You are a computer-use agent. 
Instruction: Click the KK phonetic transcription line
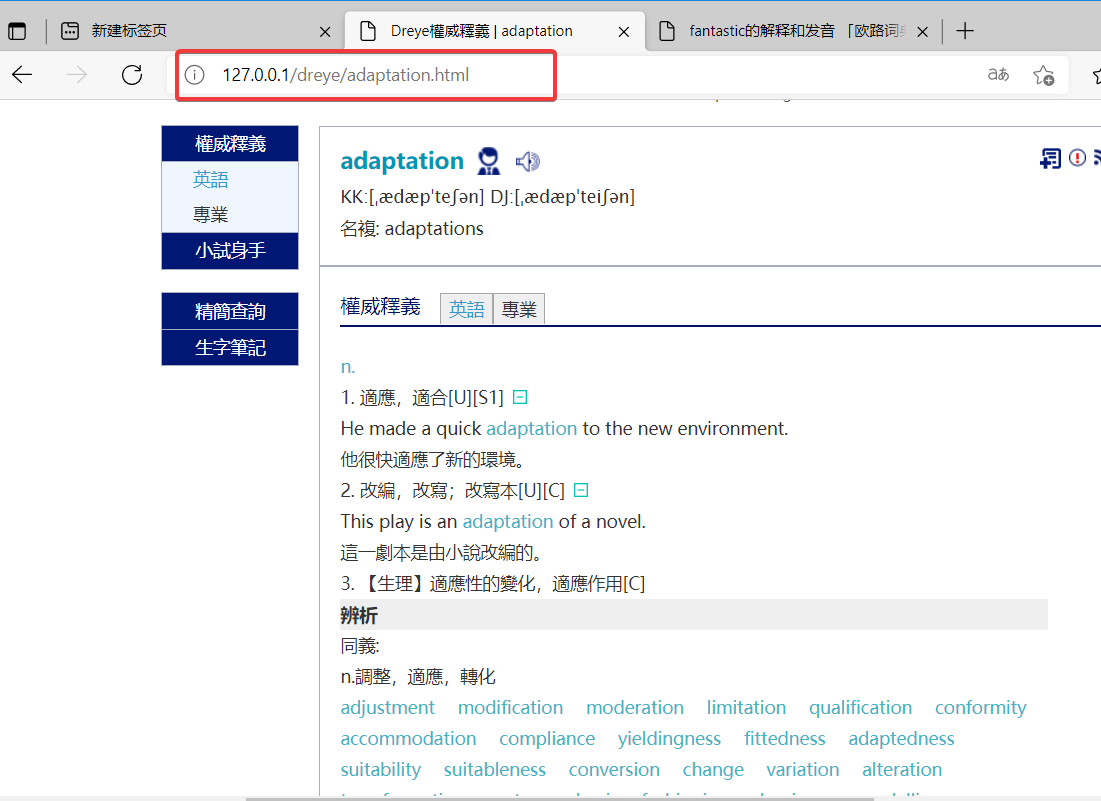pyautogui.click(x=488, y=197)
